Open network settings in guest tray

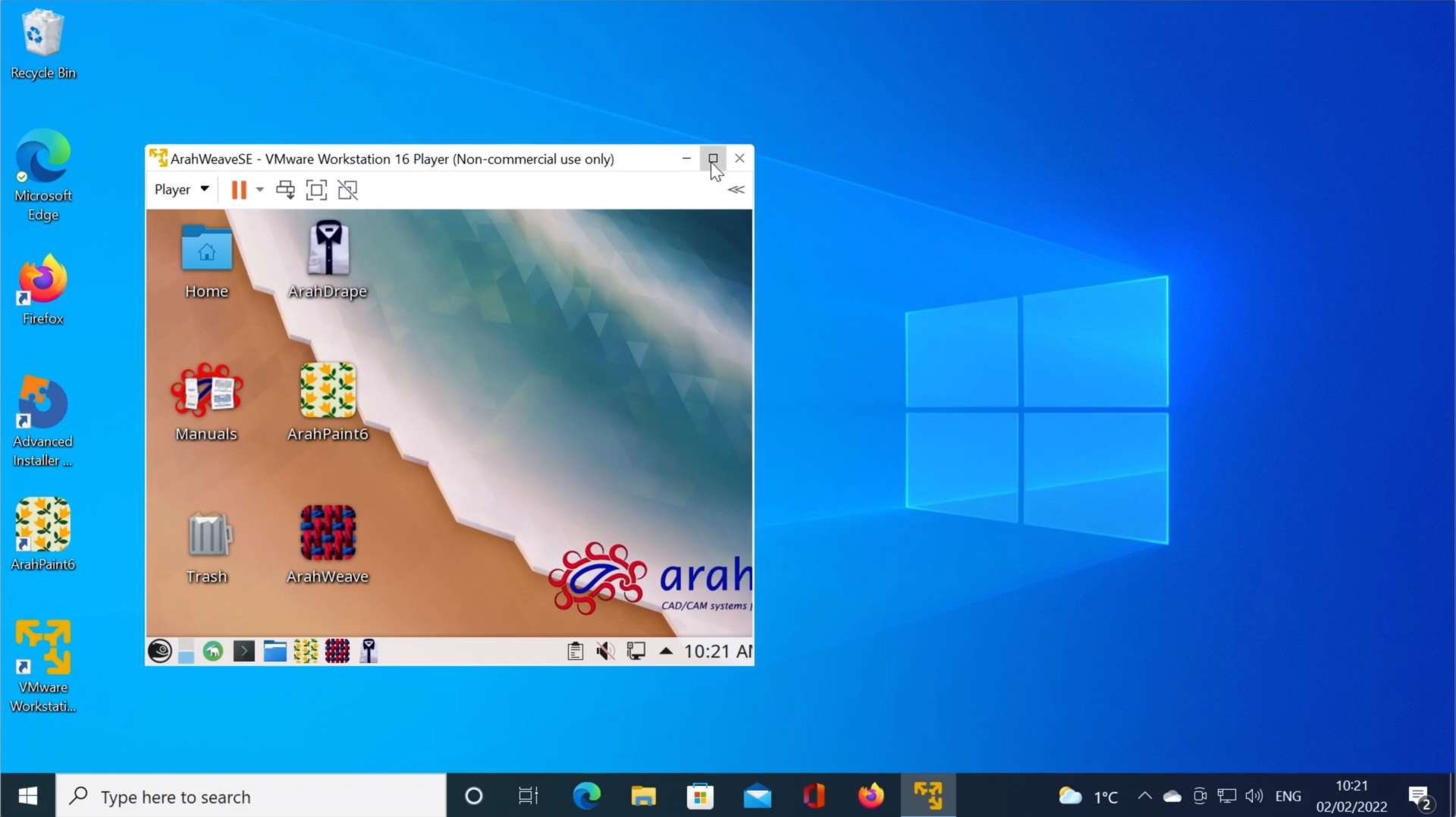coord(636,651)
